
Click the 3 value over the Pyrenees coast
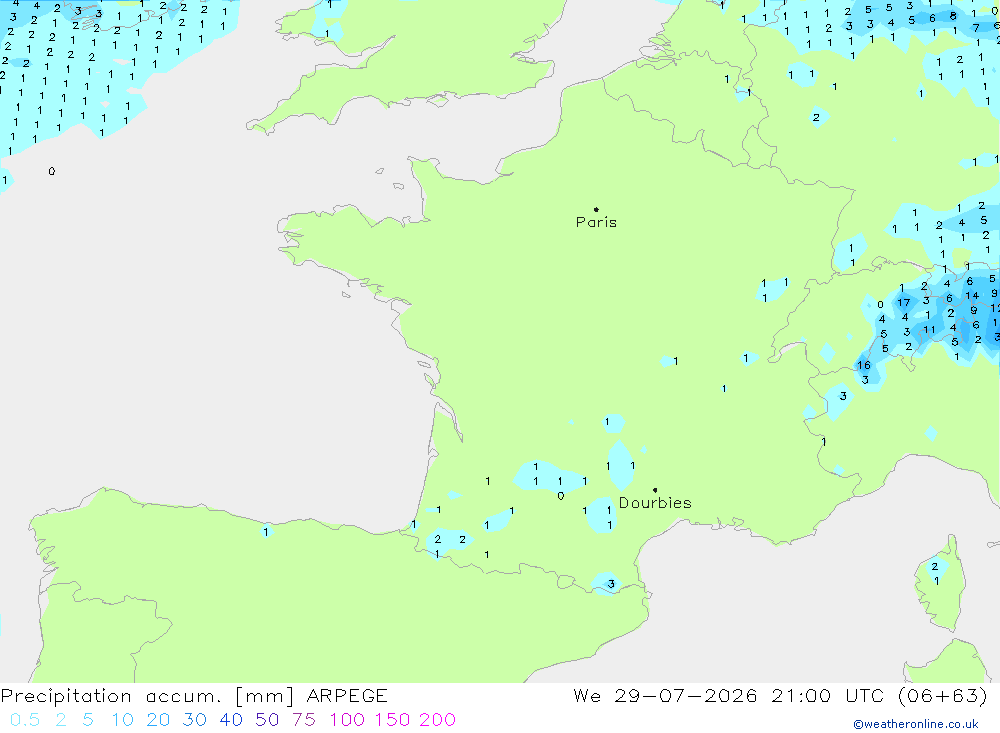[x=611, y=584]
